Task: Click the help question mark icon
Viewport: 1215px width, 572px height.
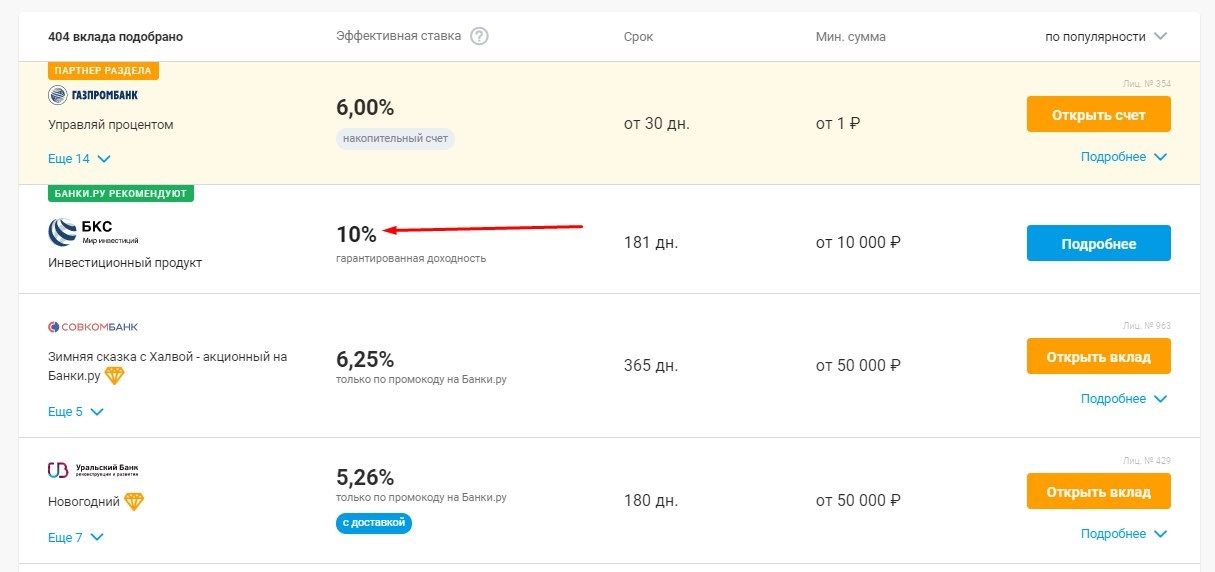Action: click(479, 37)
